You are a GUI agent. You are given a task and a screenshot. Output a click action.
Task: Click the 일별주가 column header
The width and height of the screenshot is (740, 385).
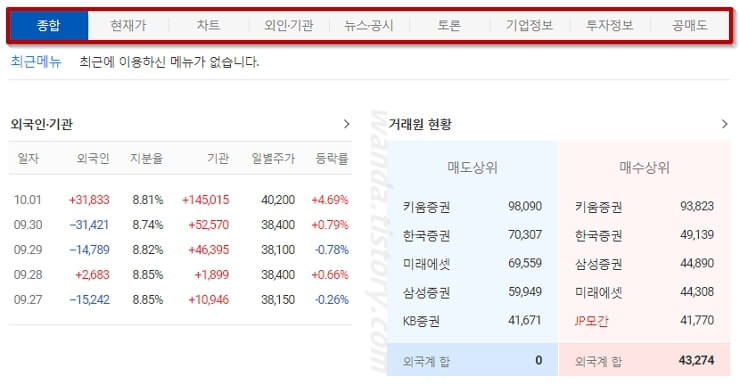coord(273,159)
